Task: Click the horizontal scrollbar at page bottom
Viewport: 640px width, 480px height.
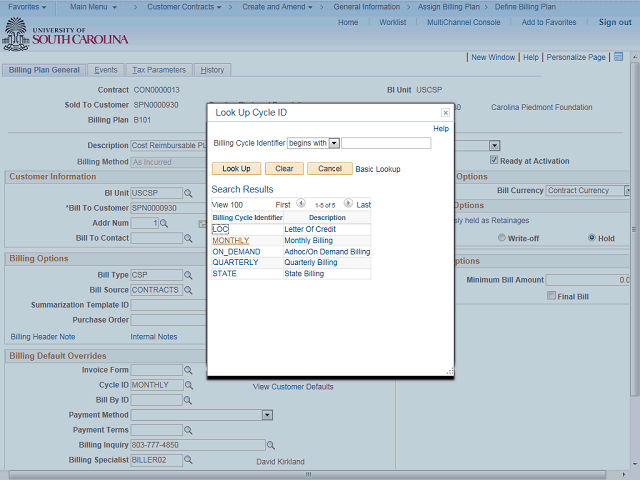Action: [x=309, y=475]
